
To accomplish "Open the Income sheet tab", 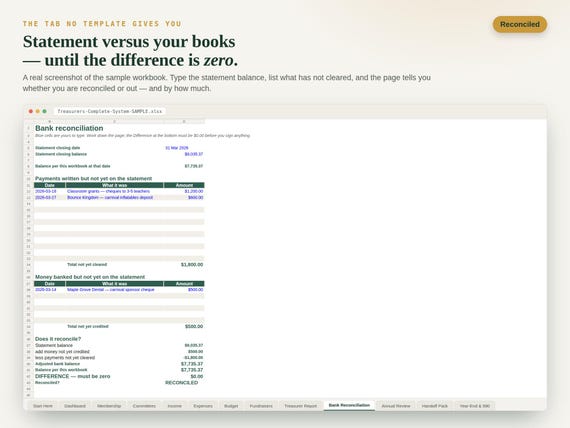I will (174, 406).
